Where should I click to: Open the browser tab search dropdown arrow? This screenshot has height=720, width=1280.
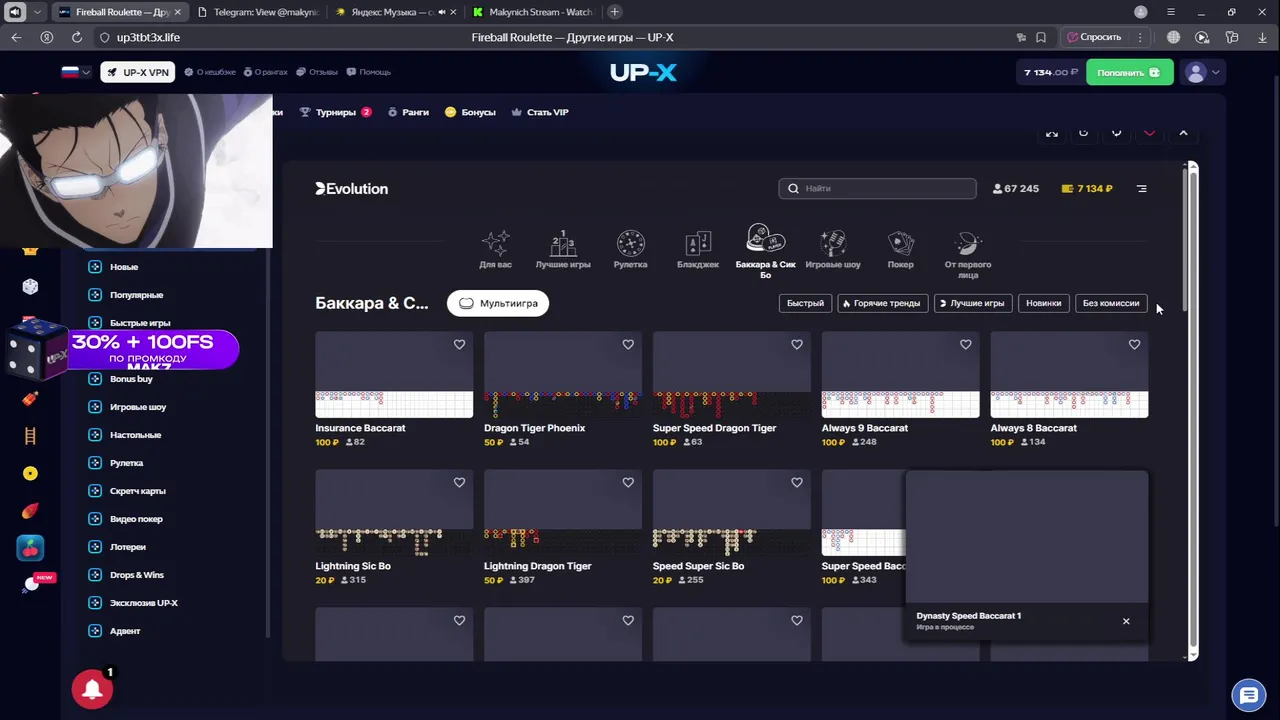click(x=38, y=12)
